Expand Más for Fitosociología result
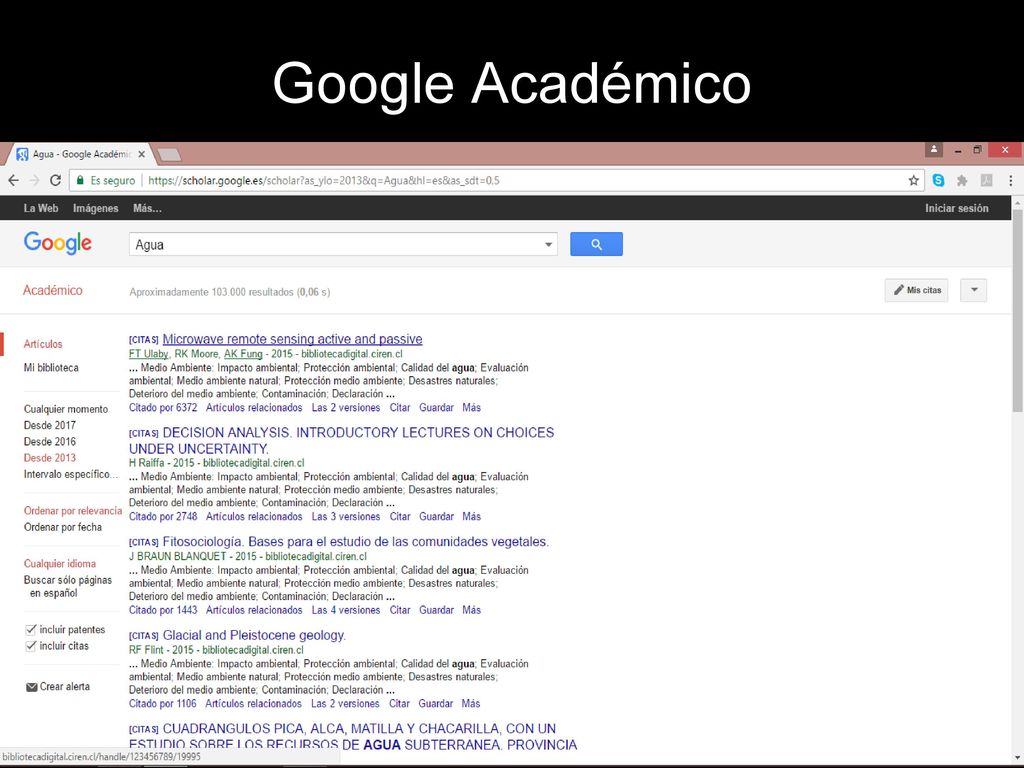1024x768 pixels. coord(472,610)
